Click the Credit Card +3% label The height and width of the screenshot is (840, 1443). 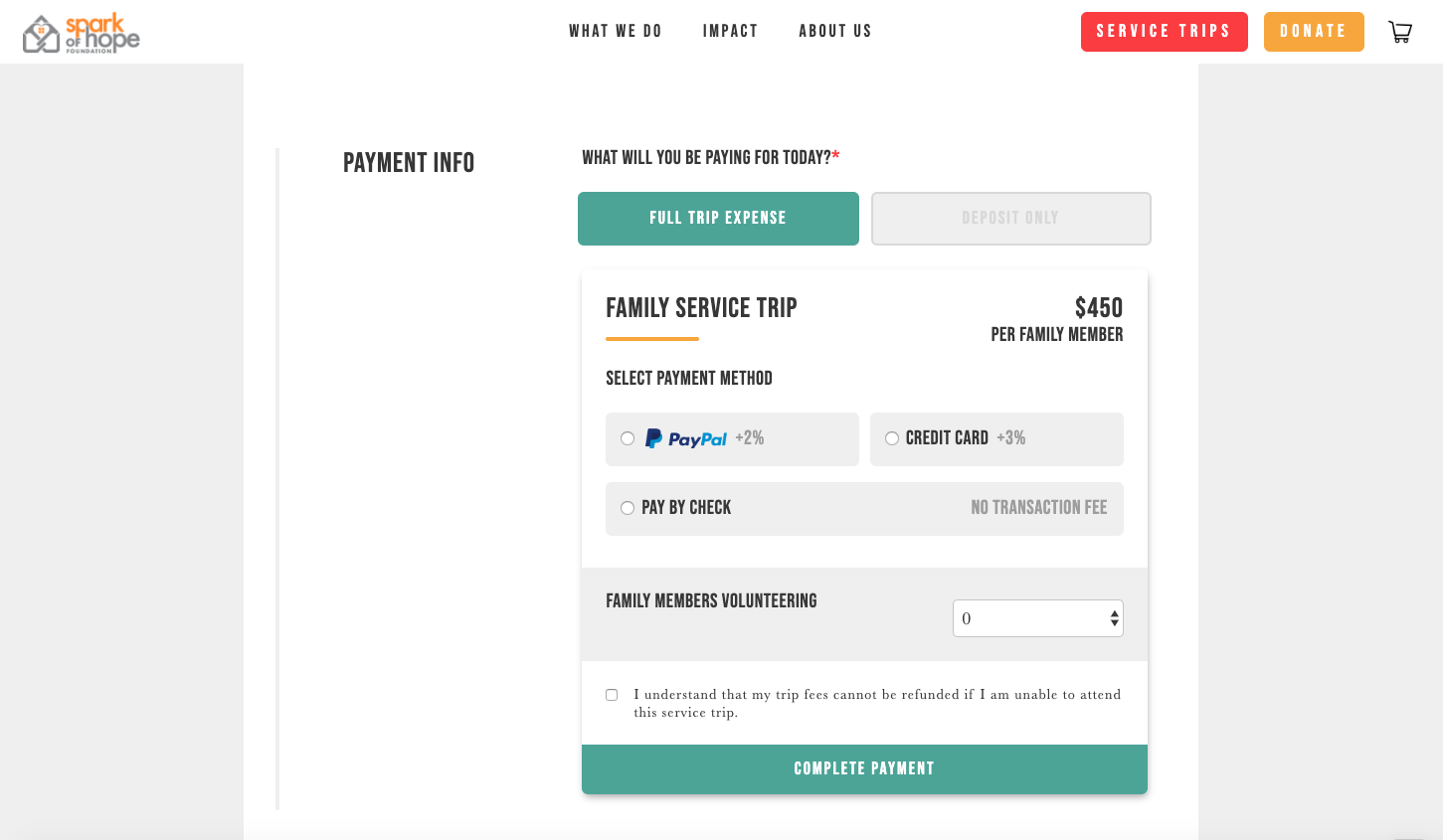point(965,438)
